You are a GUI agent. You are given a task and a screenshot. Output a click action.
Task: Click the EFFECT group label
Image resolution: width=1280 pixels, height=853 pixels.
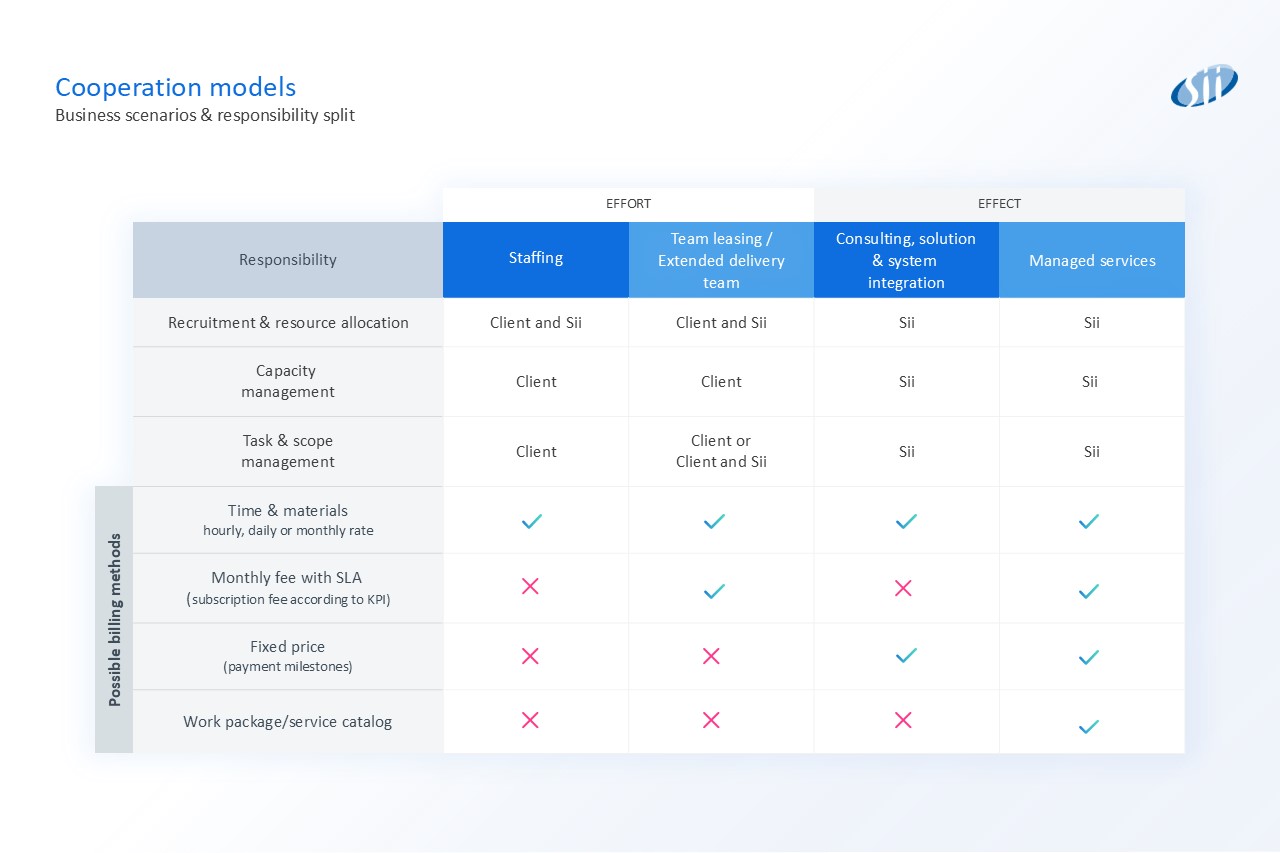tap(999, 204)
